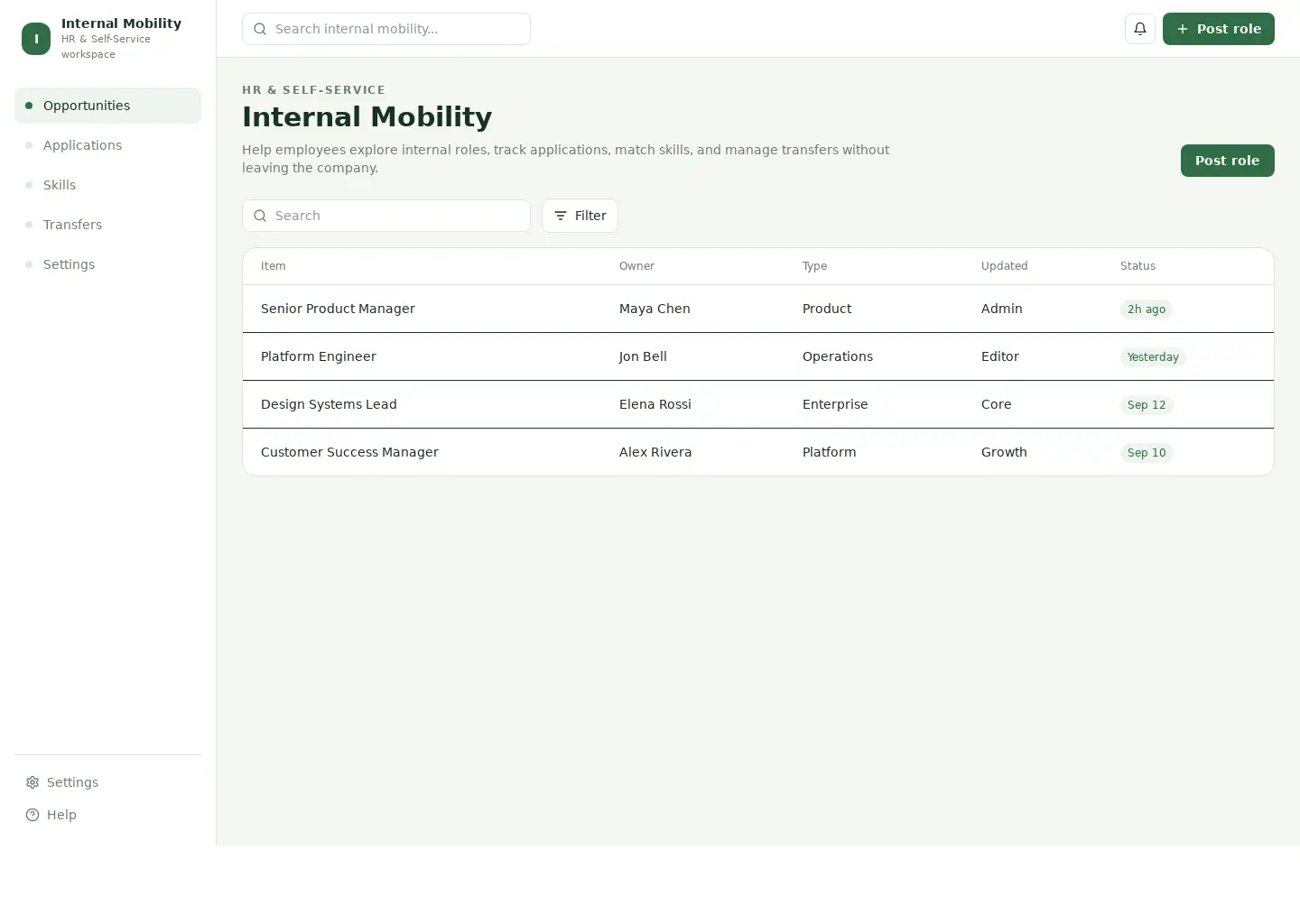Switch to the Transfers section
The image size is (1300, 924).
107,225
